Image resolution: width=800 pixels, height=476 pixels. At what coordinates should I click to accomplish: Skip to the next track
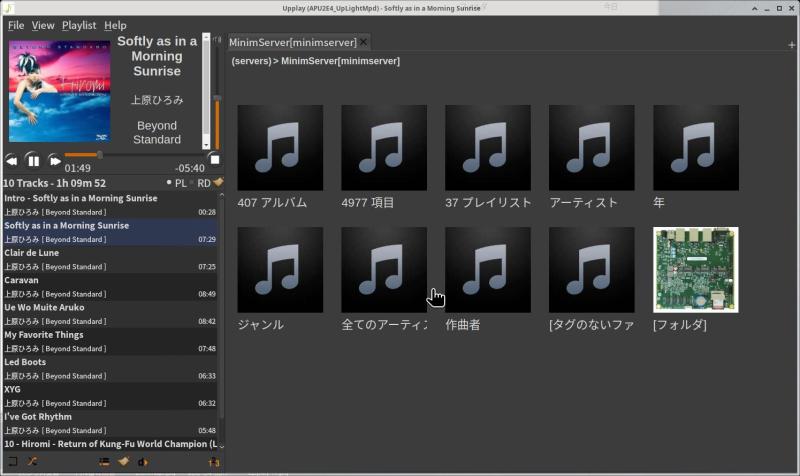(55, 160)
